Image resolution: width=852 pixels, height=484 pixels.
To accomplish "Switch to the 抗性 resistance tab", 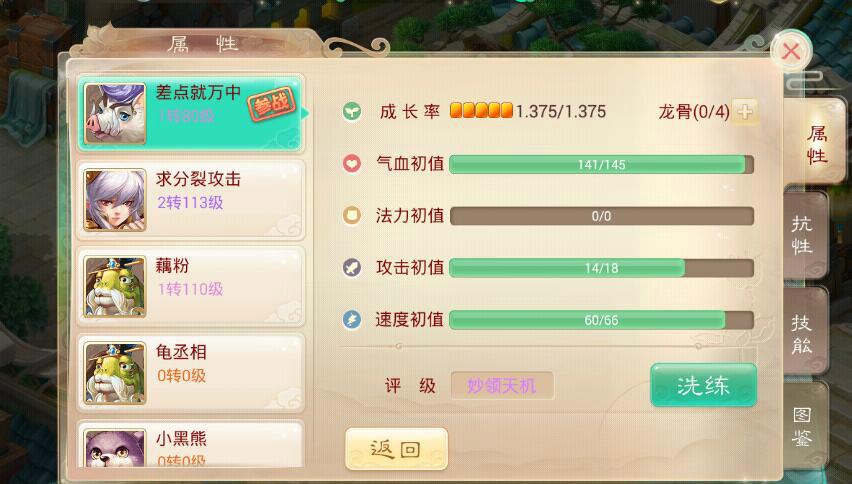I will [x=803, y=235].
